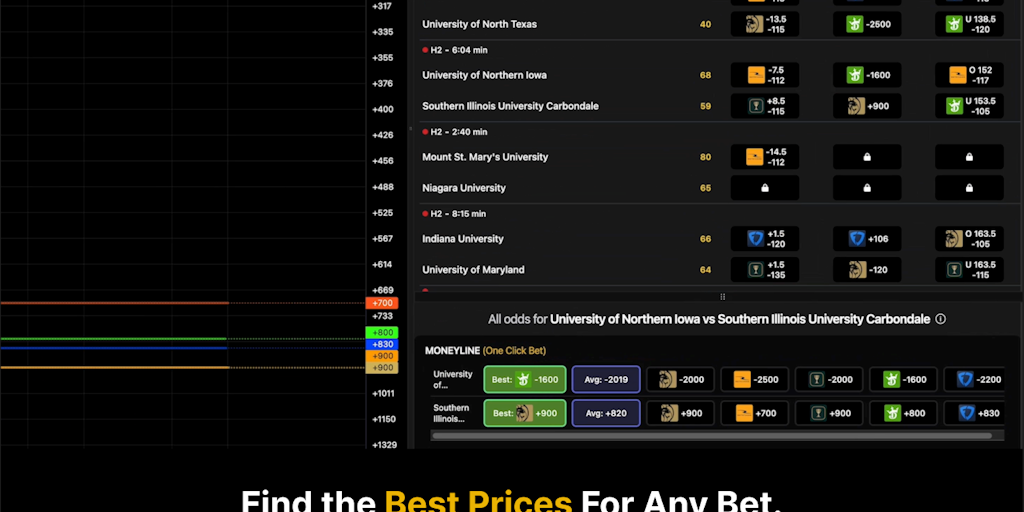Click the H2 - 6:04 min game clock

point(458,50)
